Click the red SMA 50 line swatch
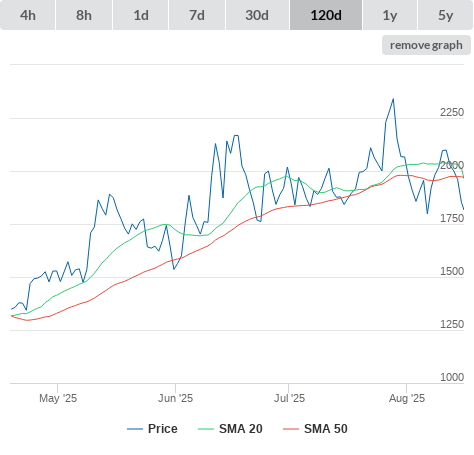This screenshot has width=474, height=455. pos(291,429)
